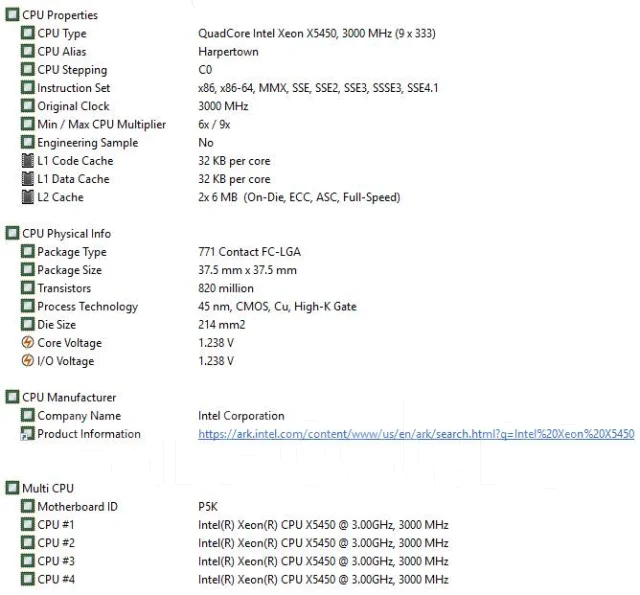Select the '2x 6 MB (On-Die, ECC...' value

tap(299, 197)
